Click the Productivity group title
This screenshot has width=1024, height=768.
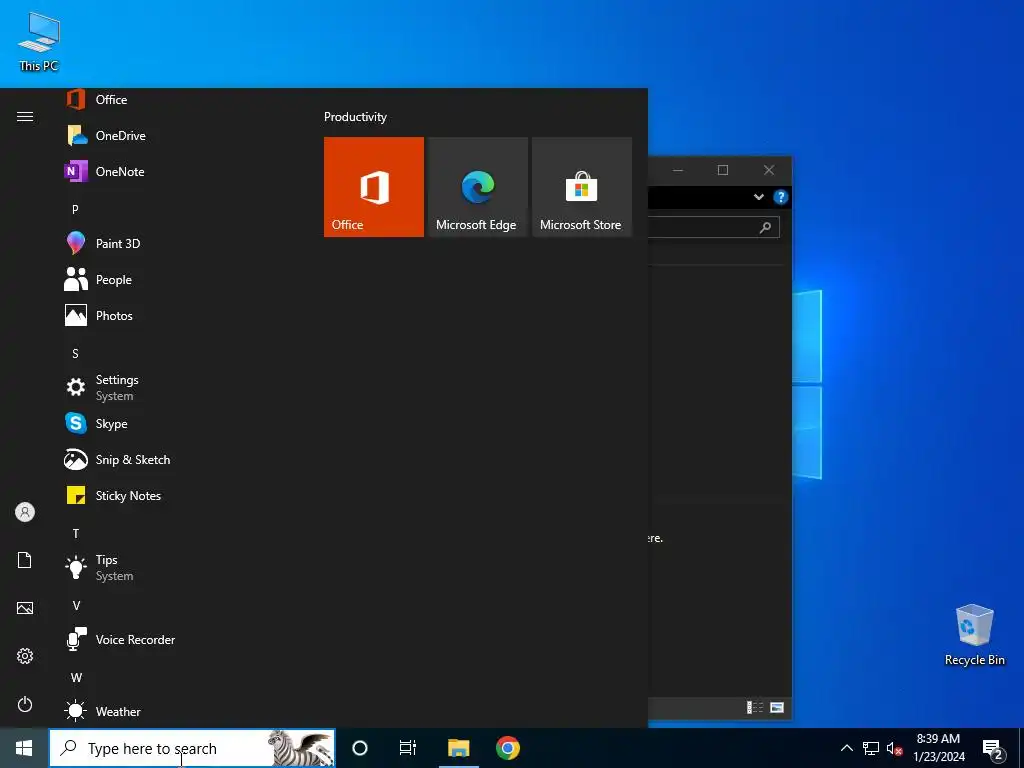(x=355, y=117)
